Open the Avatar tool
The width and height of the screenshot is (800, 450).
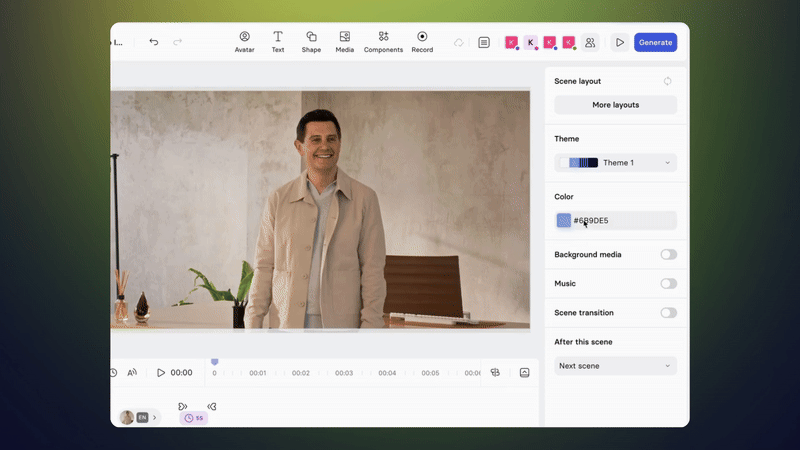pos(244,41)
